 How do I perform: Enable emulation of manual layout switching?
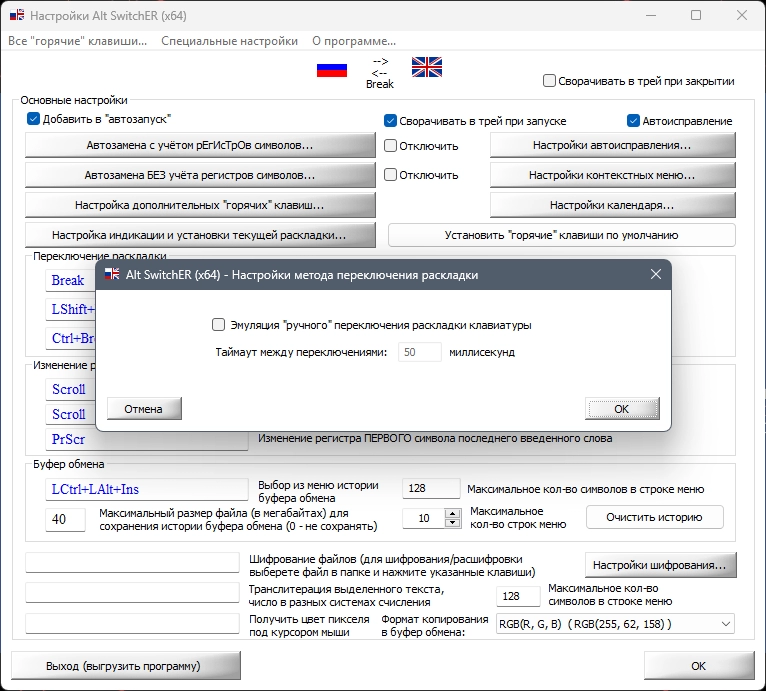pos(218,324)
